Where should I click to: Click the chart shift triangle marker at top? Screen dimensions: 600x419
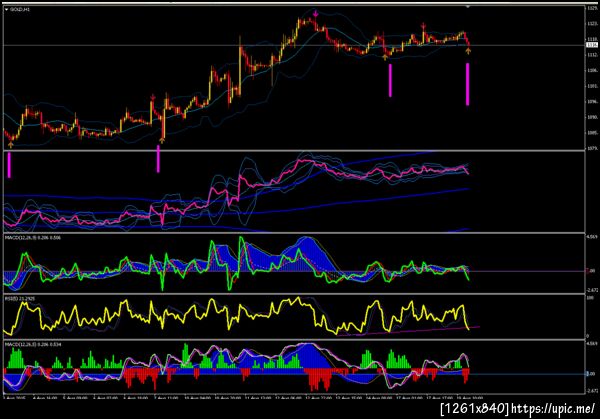pos(468,7)
